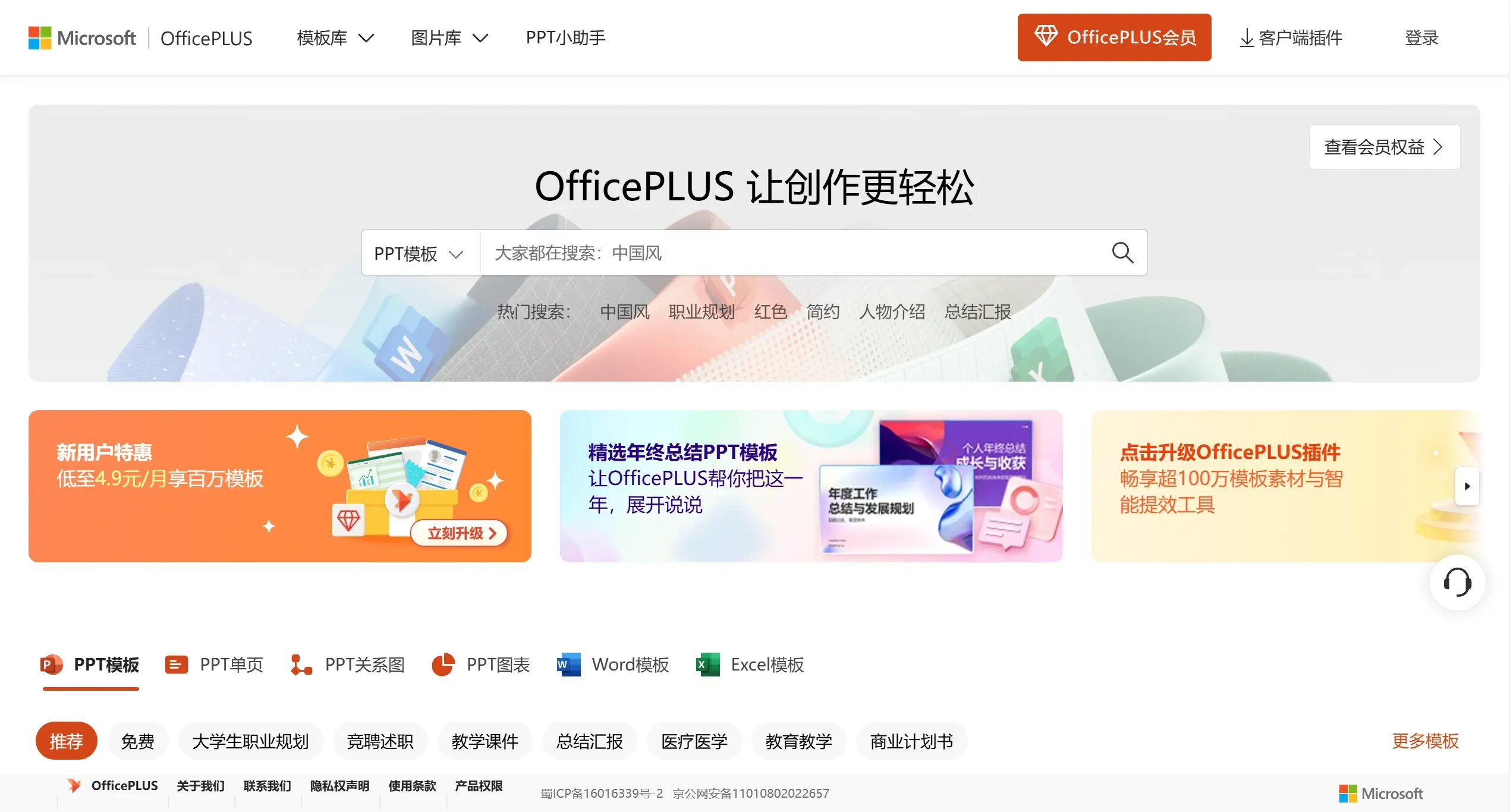Viewport: 1510px width, 812px height.
Task: Open the PPT小助手 menu item
Action: point(565,37)
